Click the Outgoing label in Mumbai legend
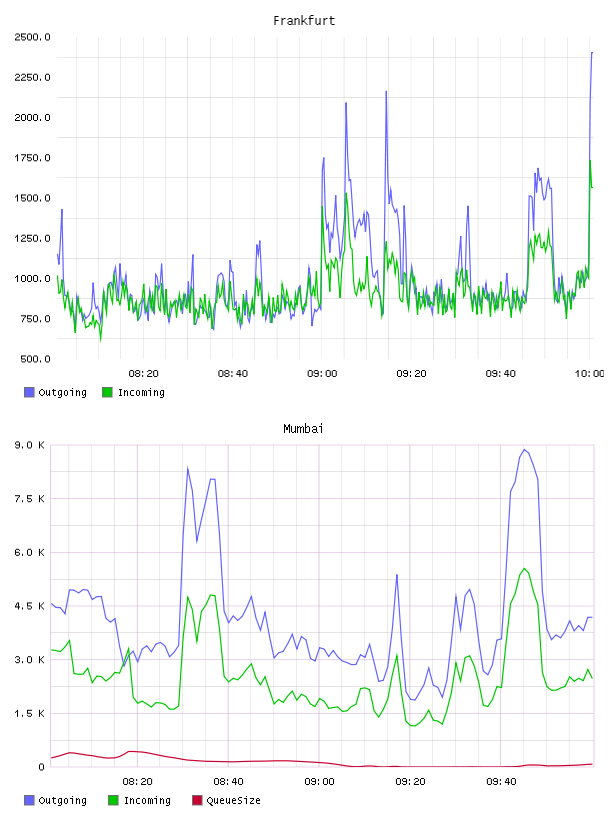Image resolution: width=608 pixels, height=816 pixels. (62, 800)
